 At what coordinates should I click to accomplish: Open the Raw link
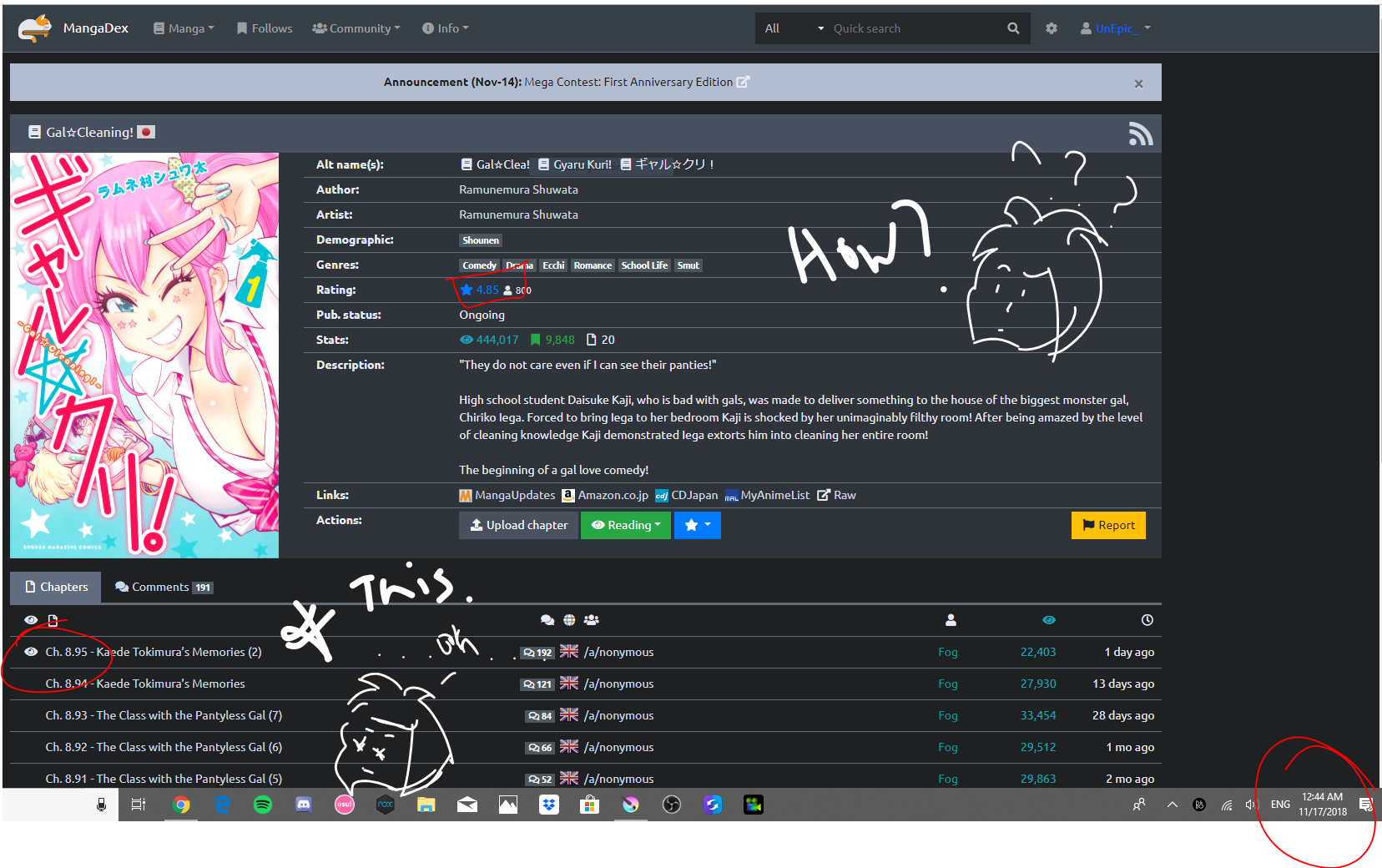tap(836, 495)
